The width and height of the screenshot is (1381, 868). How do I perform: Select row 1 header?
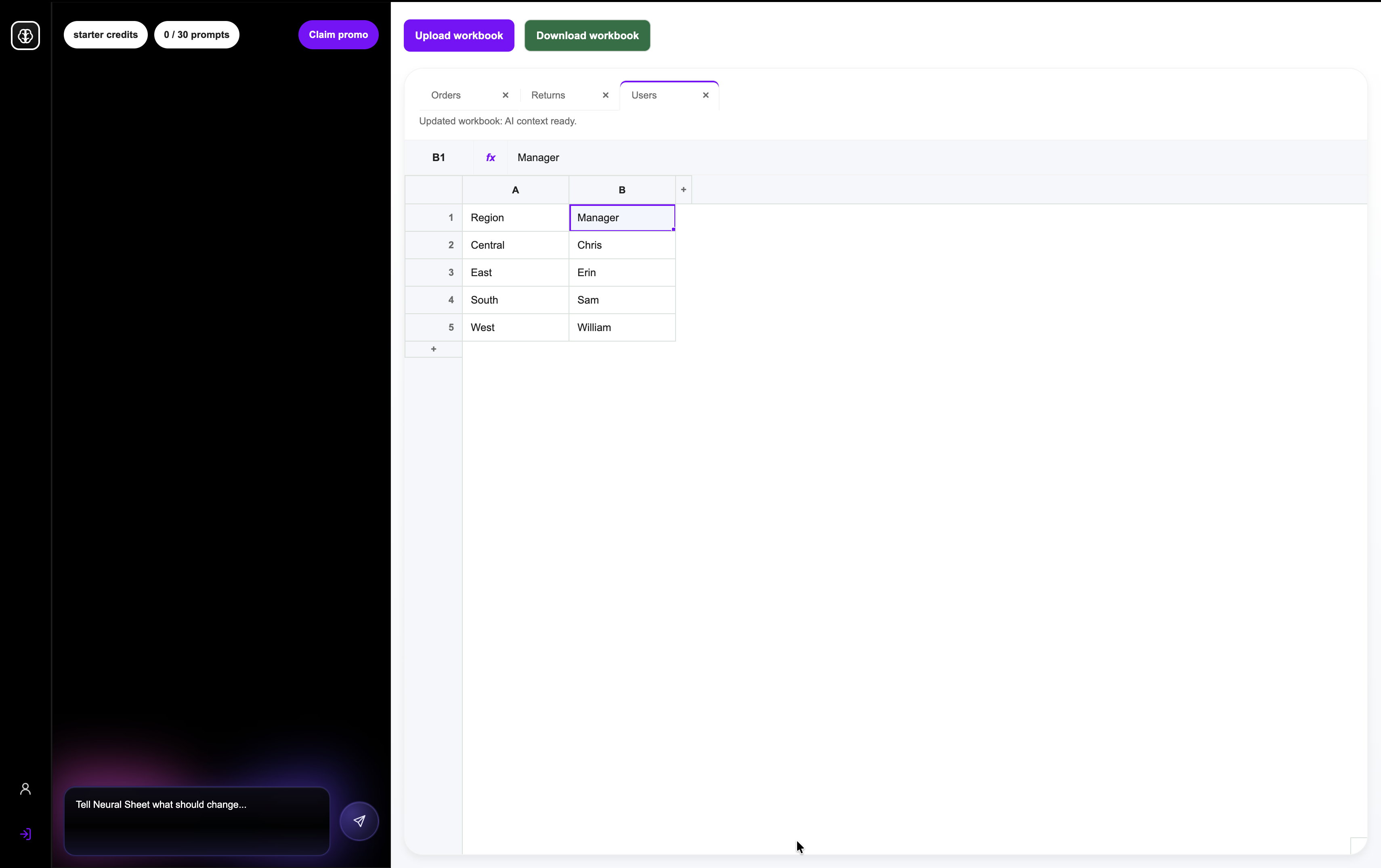pyautogui.click(x=434, y=218)
